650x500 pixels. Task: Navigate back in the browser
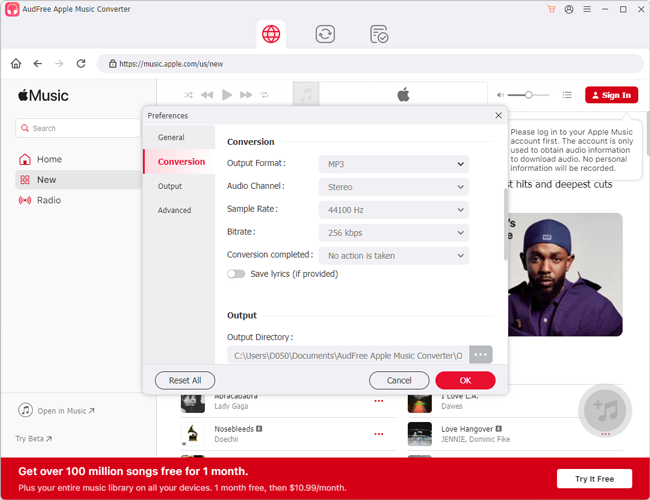tap(38, 63)
